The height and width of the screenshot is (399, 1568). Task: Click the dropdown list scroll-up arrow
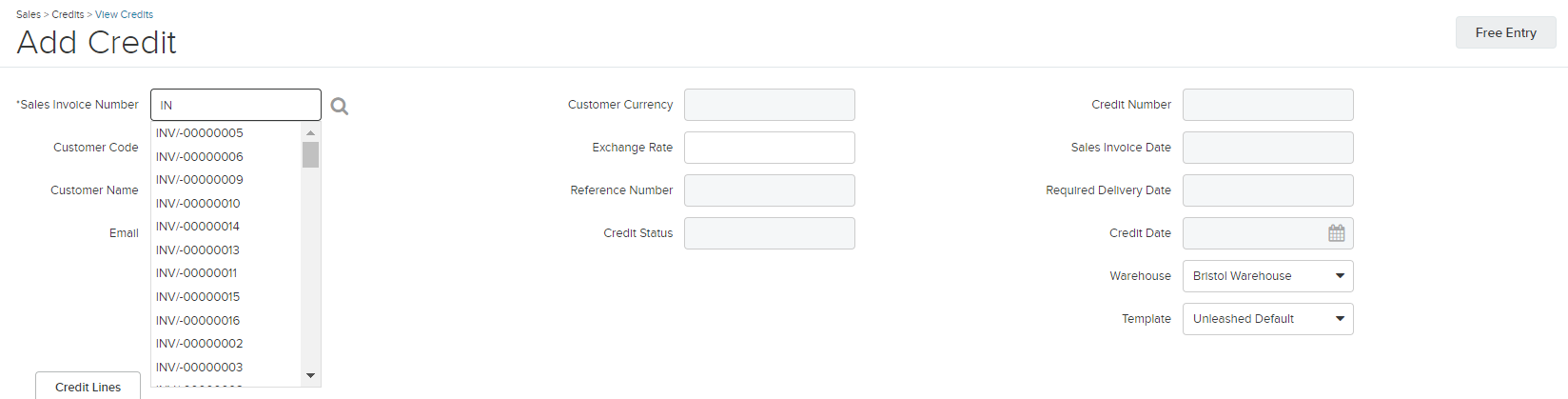[310, 132]
